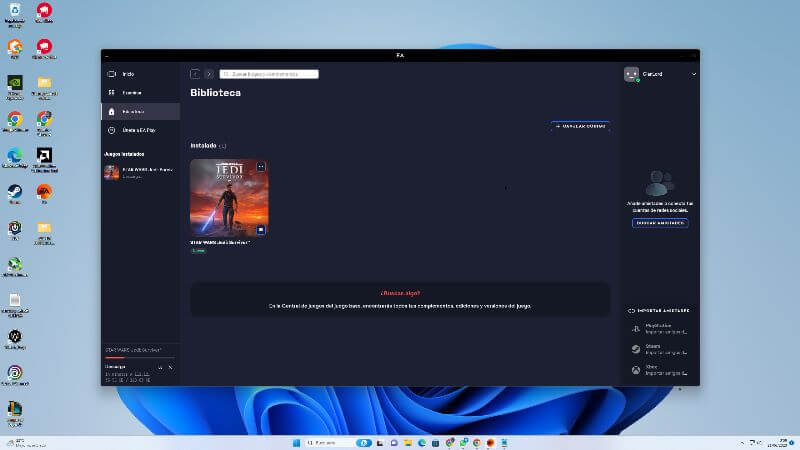The width and height of the screenshot is (800, 450).
Task: Import friends from Xbox
Action: (660, 370)
